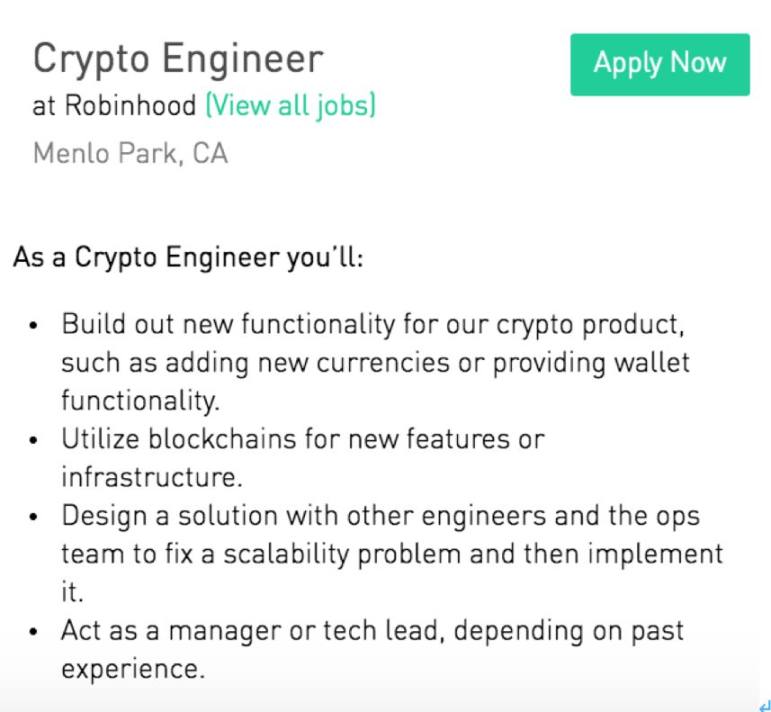Click the bullet point before "Build out new functionality"

pyautogui.click(x=36, y=327)
